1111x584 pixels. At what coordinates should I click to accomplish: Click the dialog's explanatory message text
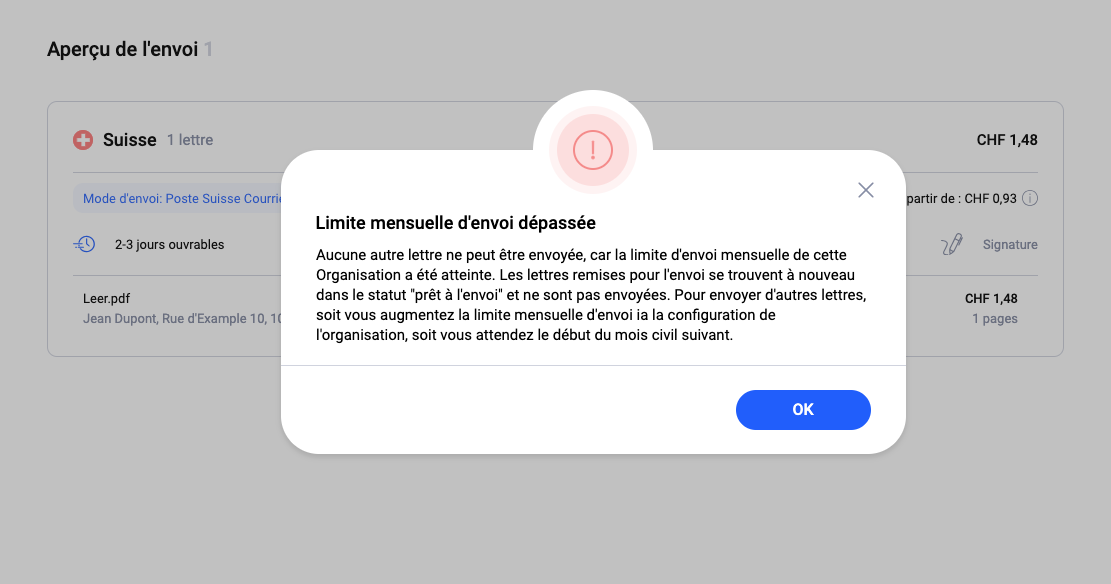point(590,295)
